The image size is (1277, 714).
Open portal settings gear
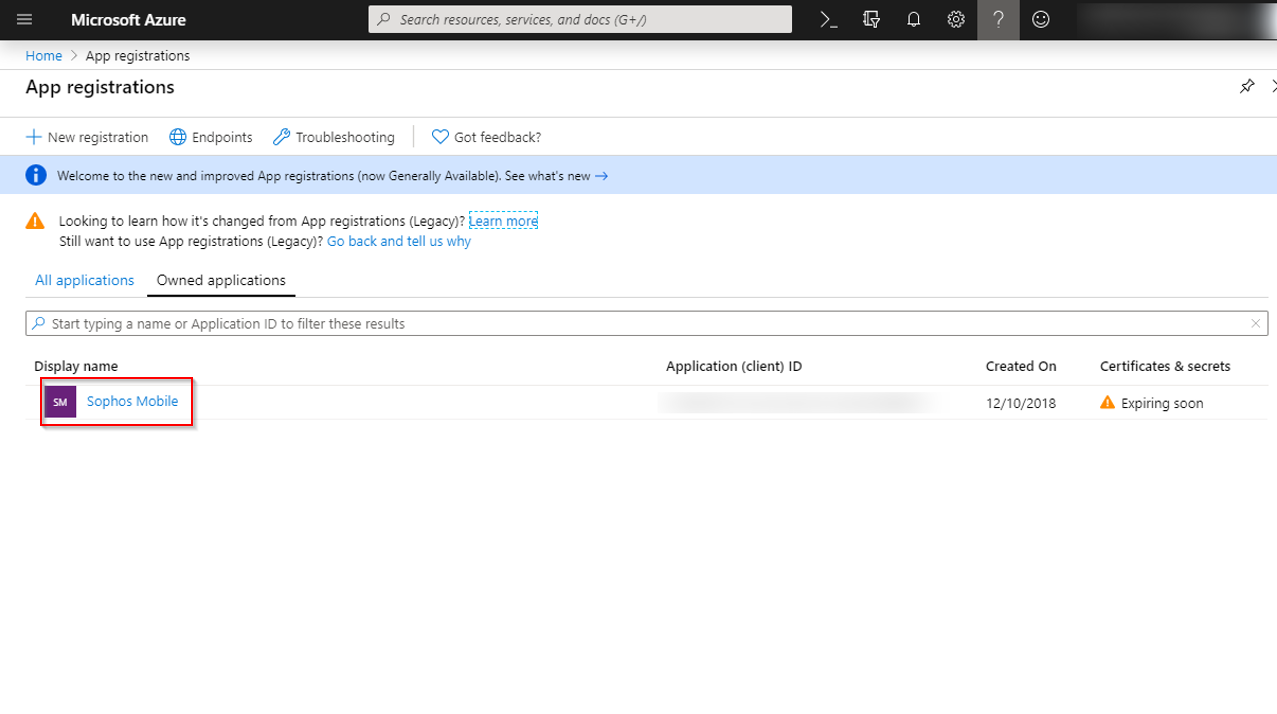[956, 20]
